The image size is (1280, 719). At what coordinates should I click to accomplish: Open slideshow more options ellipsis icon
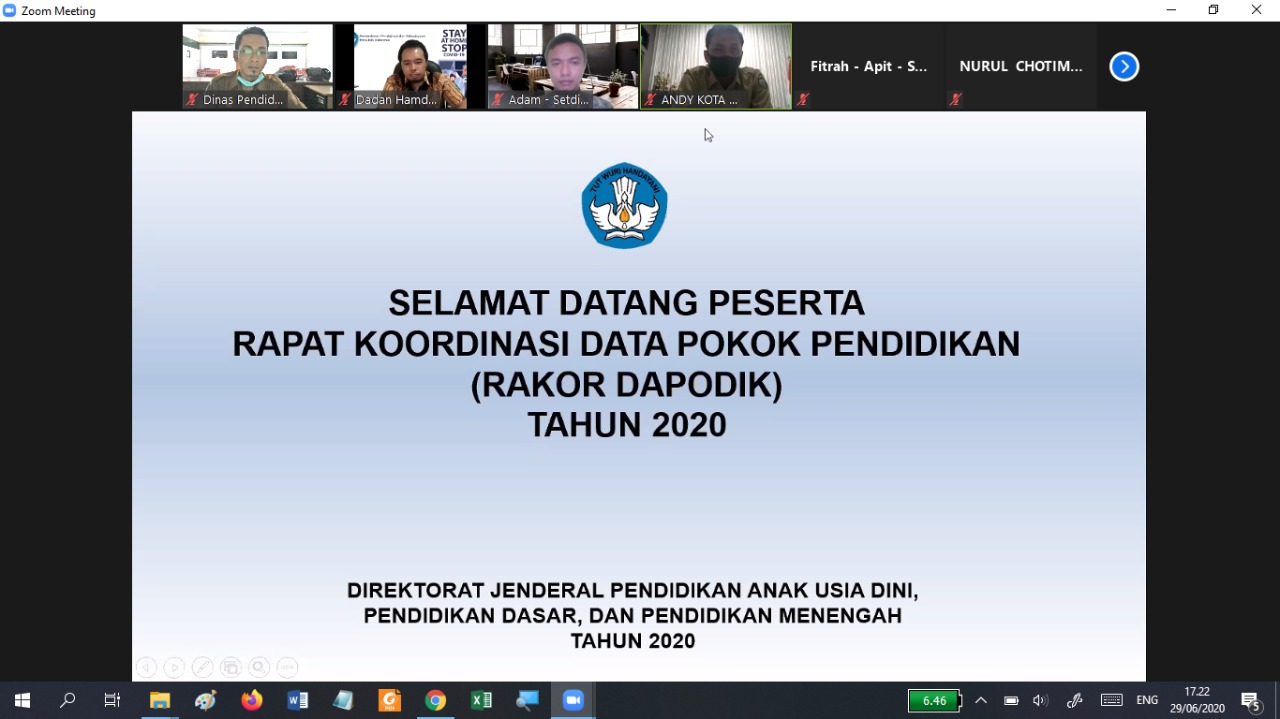pyautogui.click(x=287, y=667)
